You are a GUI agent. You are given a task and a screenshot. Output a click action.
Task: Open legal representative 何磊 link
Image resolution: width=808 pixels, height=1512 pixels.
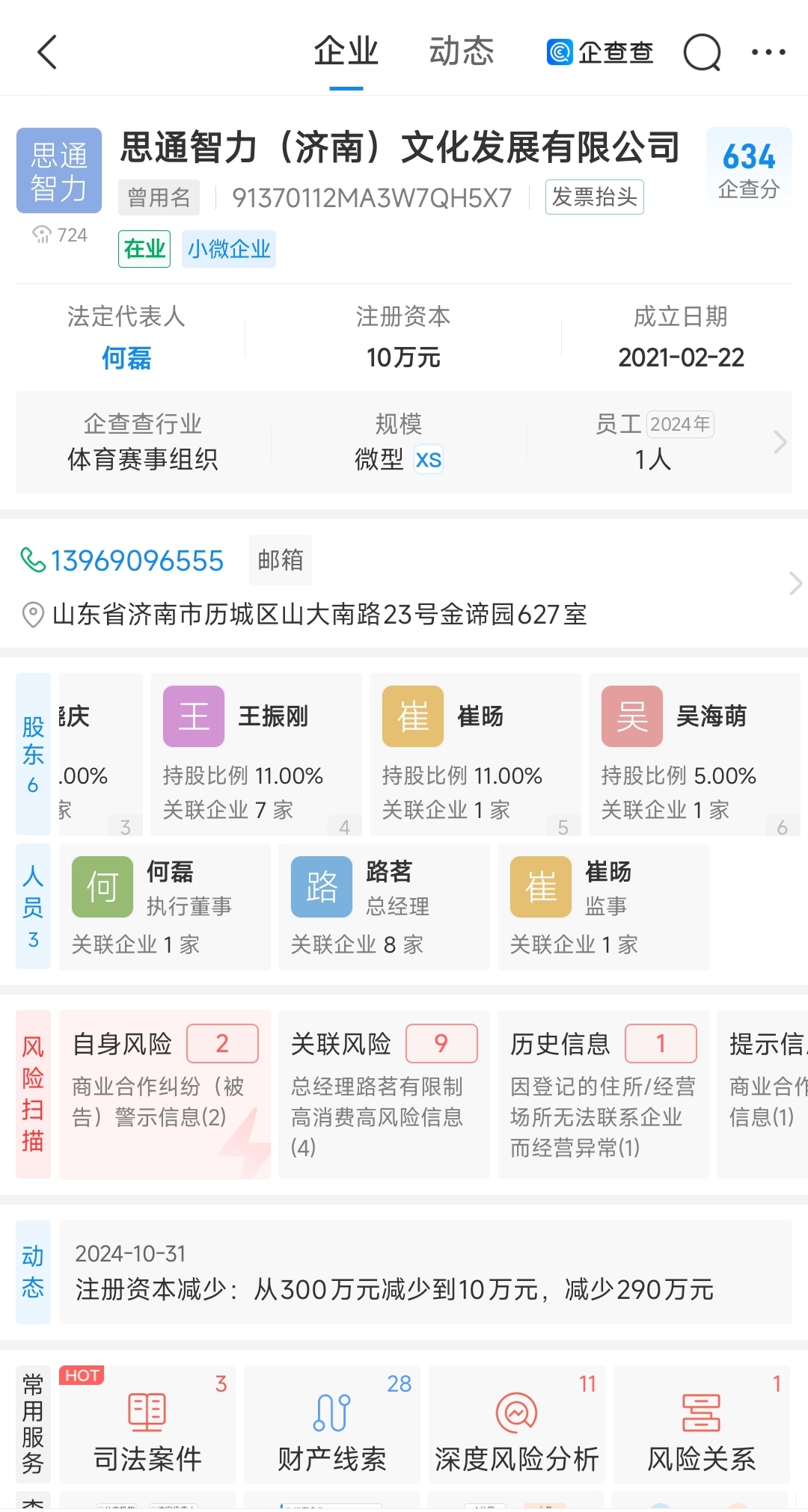pyautogui.click(x=126, y=358)
